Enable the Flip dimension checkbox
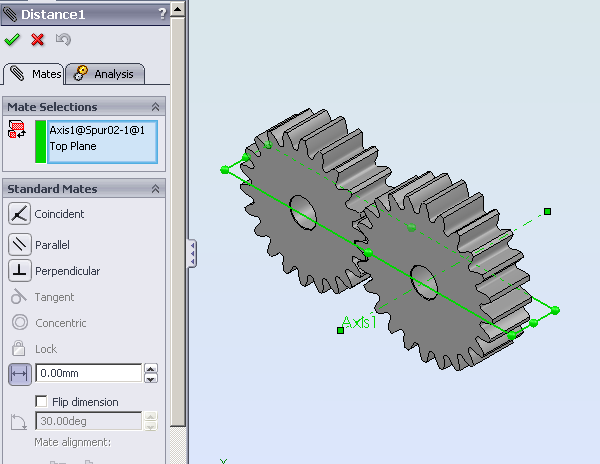 [41, 402]
